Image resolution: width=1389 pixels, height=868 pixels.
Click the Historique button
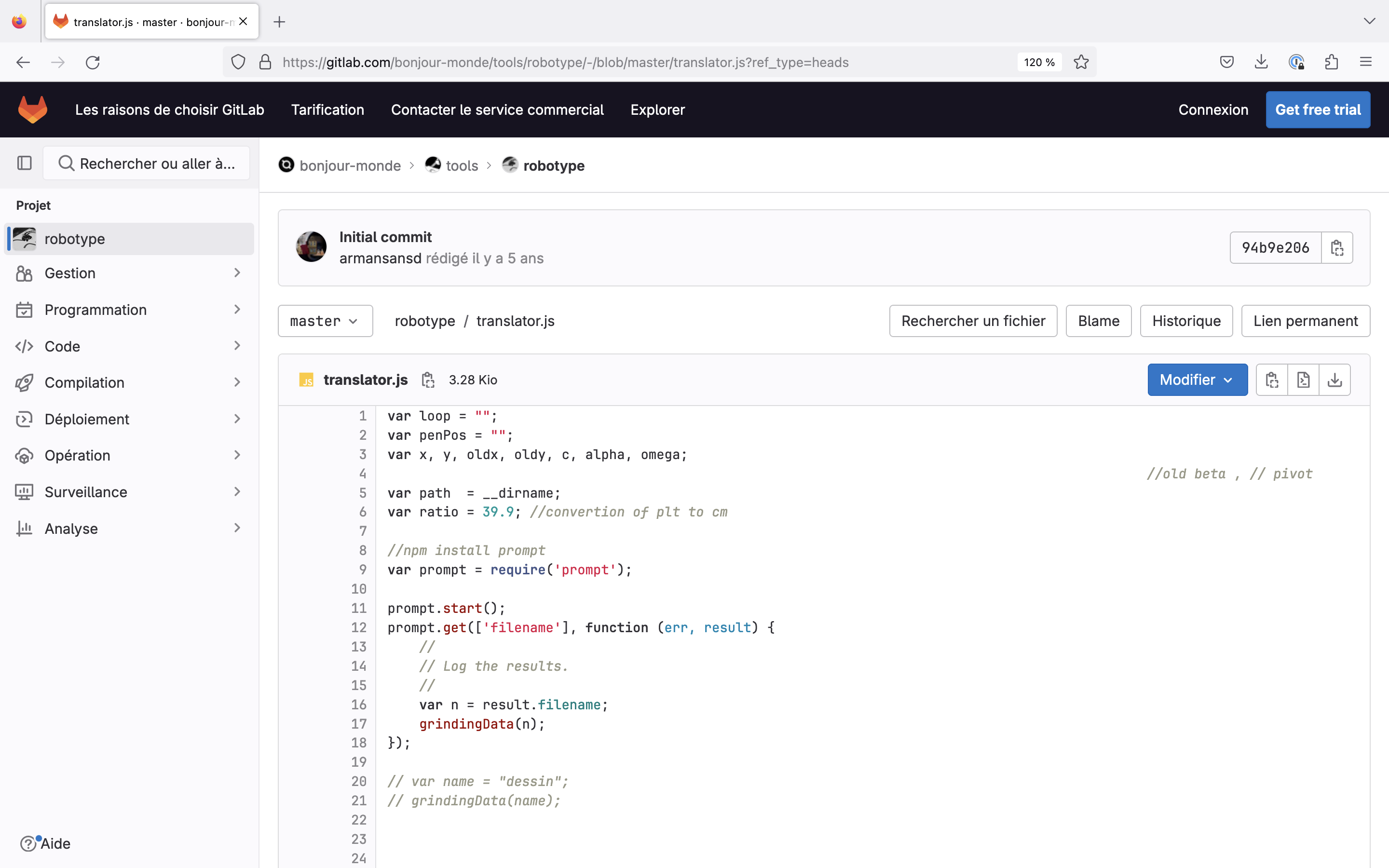[x=1186, y=321]
